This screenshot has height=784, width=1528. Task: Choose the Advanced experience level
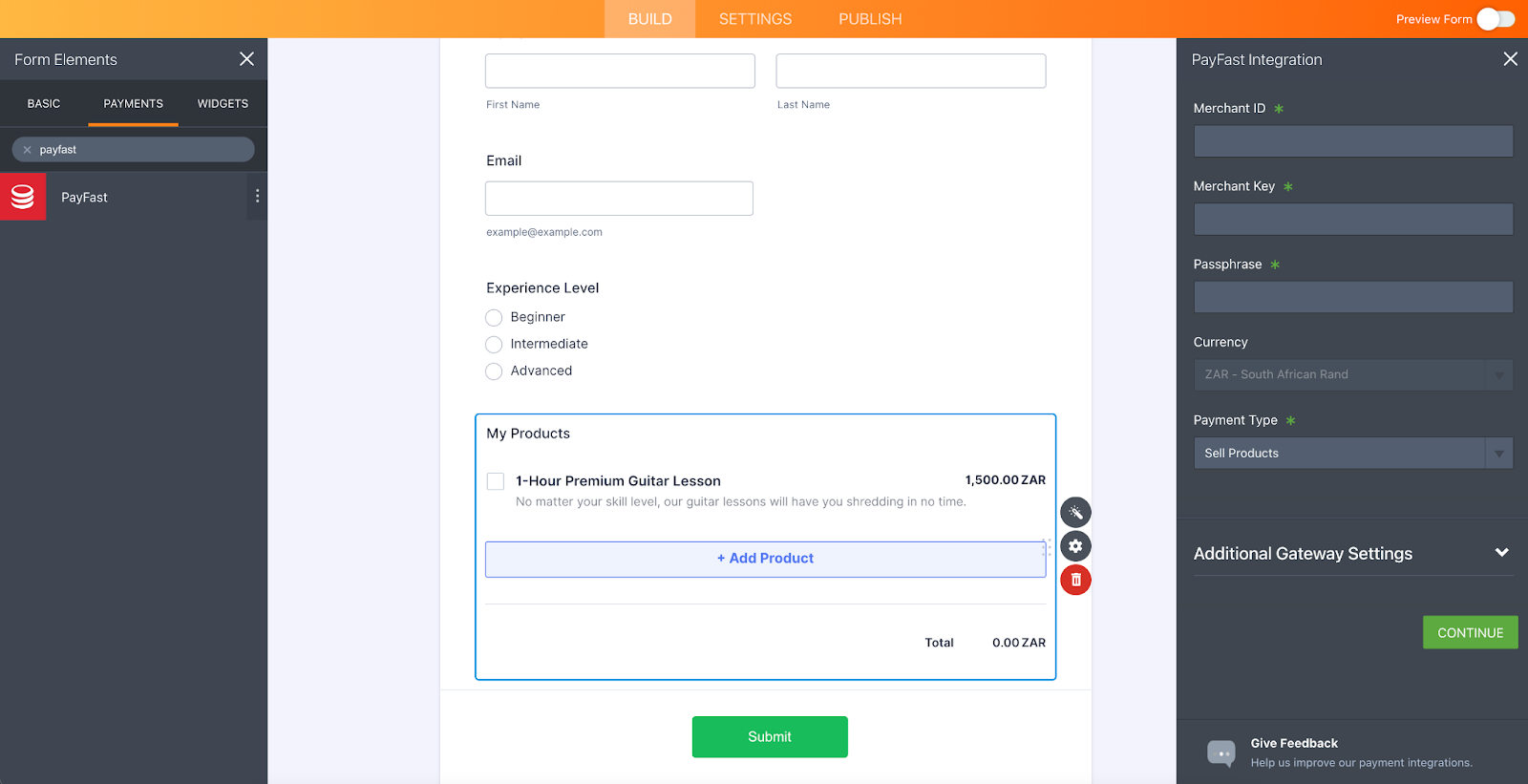click(x=494, y=371)
